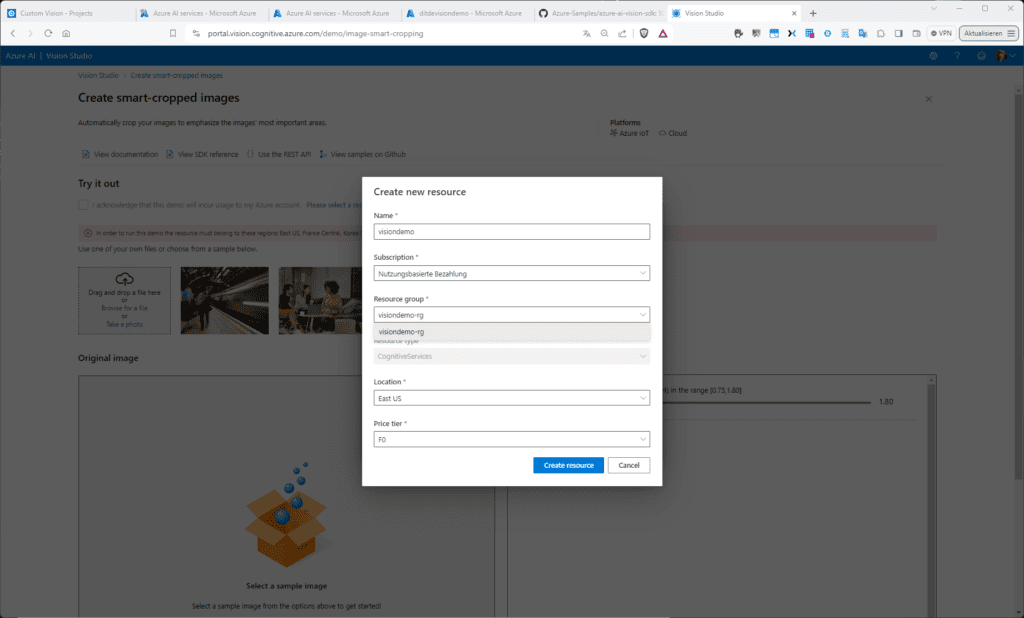Image resolution: width=1024 pixels, height=618 pixels.
Task: Click Azure AI header link
Action: coord(20,56)
